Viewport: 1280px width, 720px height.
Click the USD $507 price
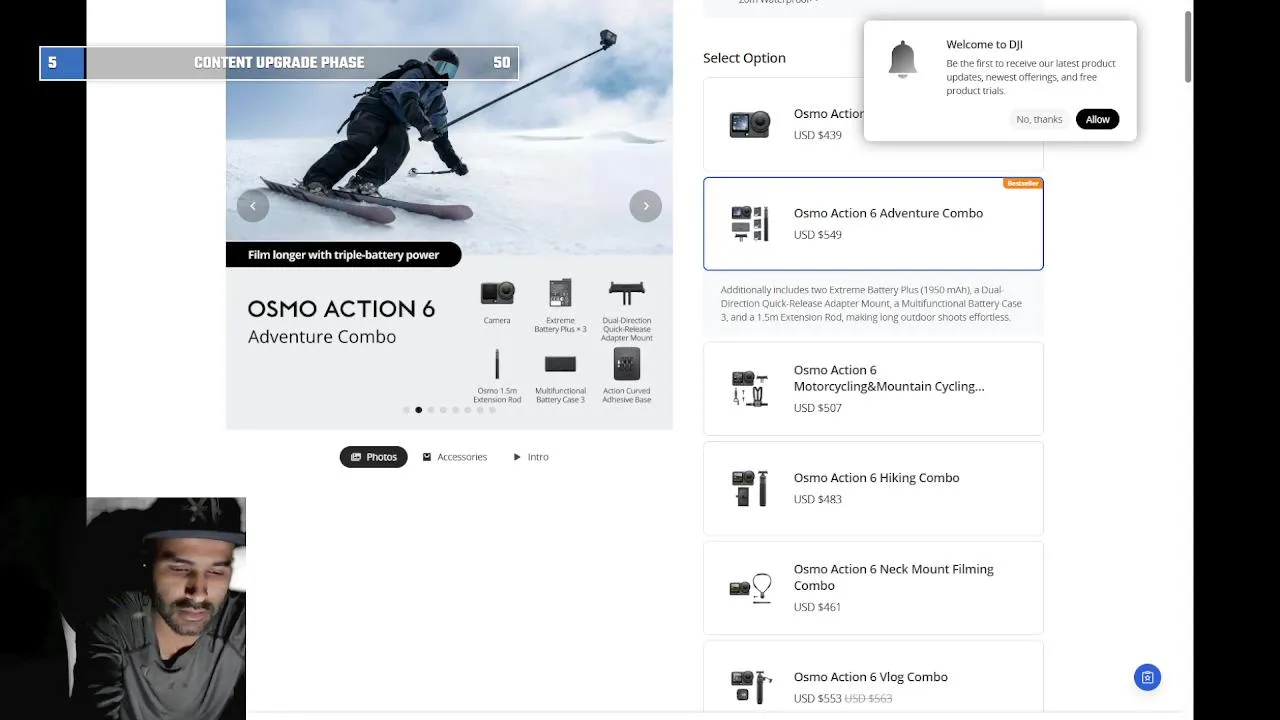point(818,408)
